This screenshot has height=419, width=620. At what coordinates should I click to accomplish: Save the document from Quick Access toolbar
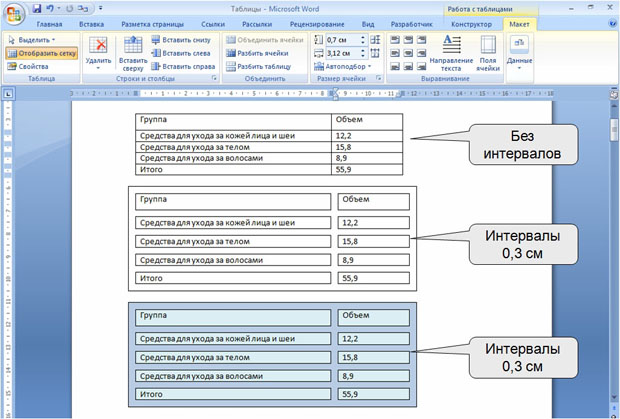(x=38, y=8)
